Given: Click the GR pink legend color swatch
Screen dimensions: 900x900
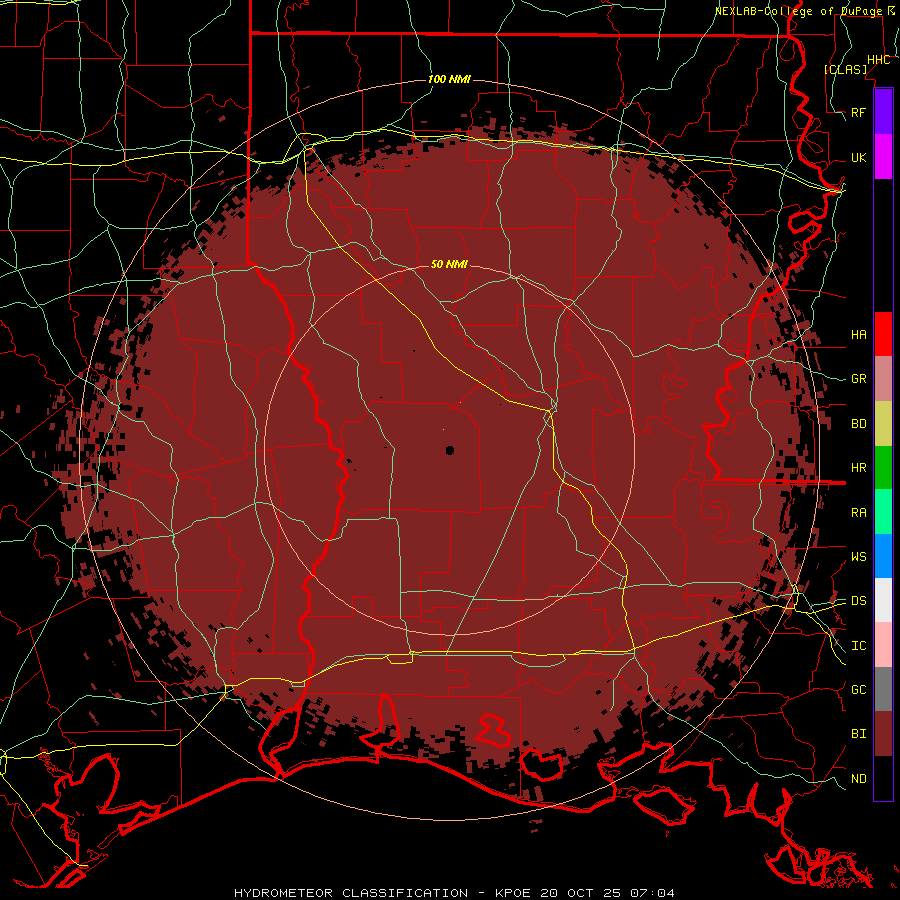Looking at the screenshot, I should tap(883, 379).
